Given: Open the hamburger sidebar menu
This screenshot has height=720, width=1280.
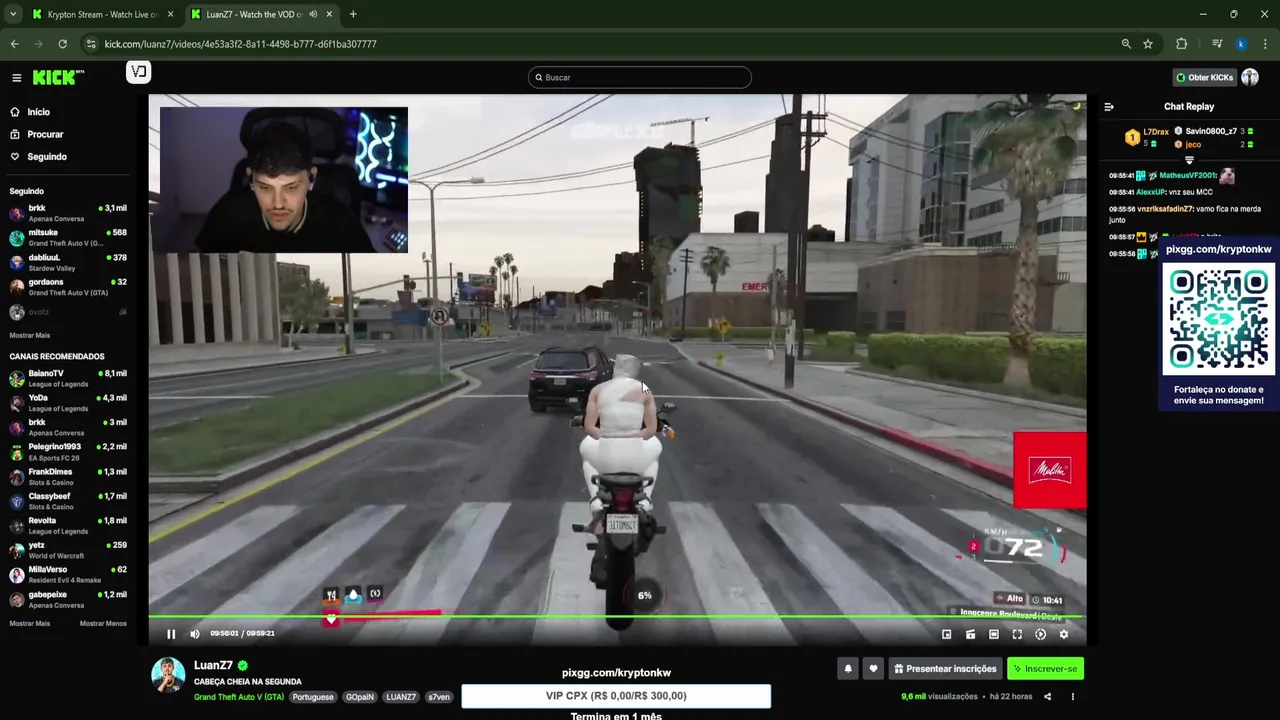Looking at the screenshot, I should click(16, 77).
